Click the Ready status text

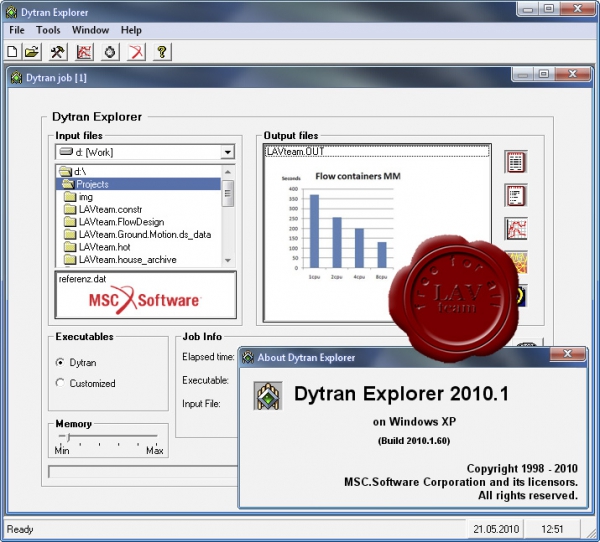coord(20,529)
